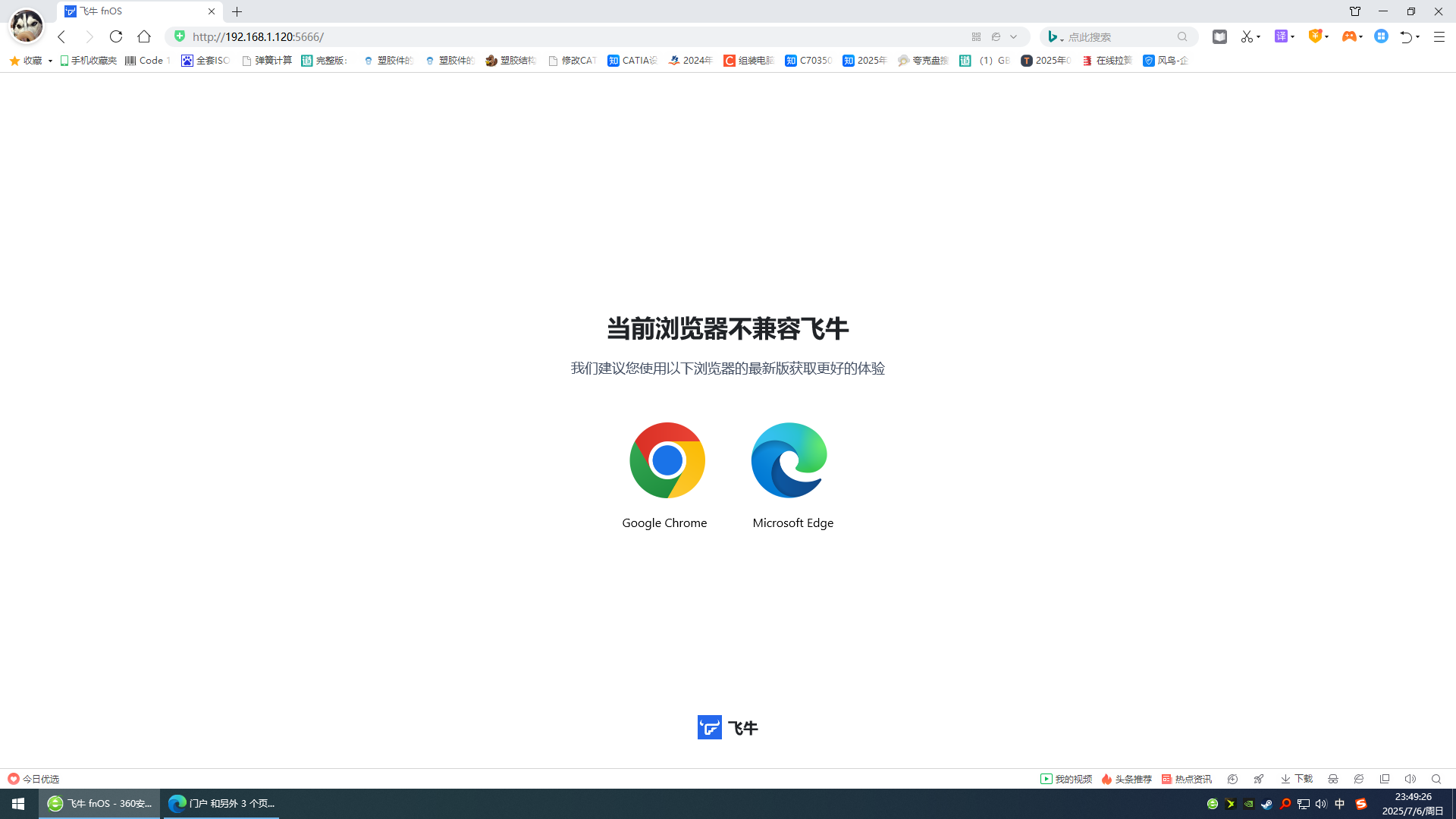Click the Google Chrome text label
The height and width of the screenshot is (819, 1456).
point(664,523)
